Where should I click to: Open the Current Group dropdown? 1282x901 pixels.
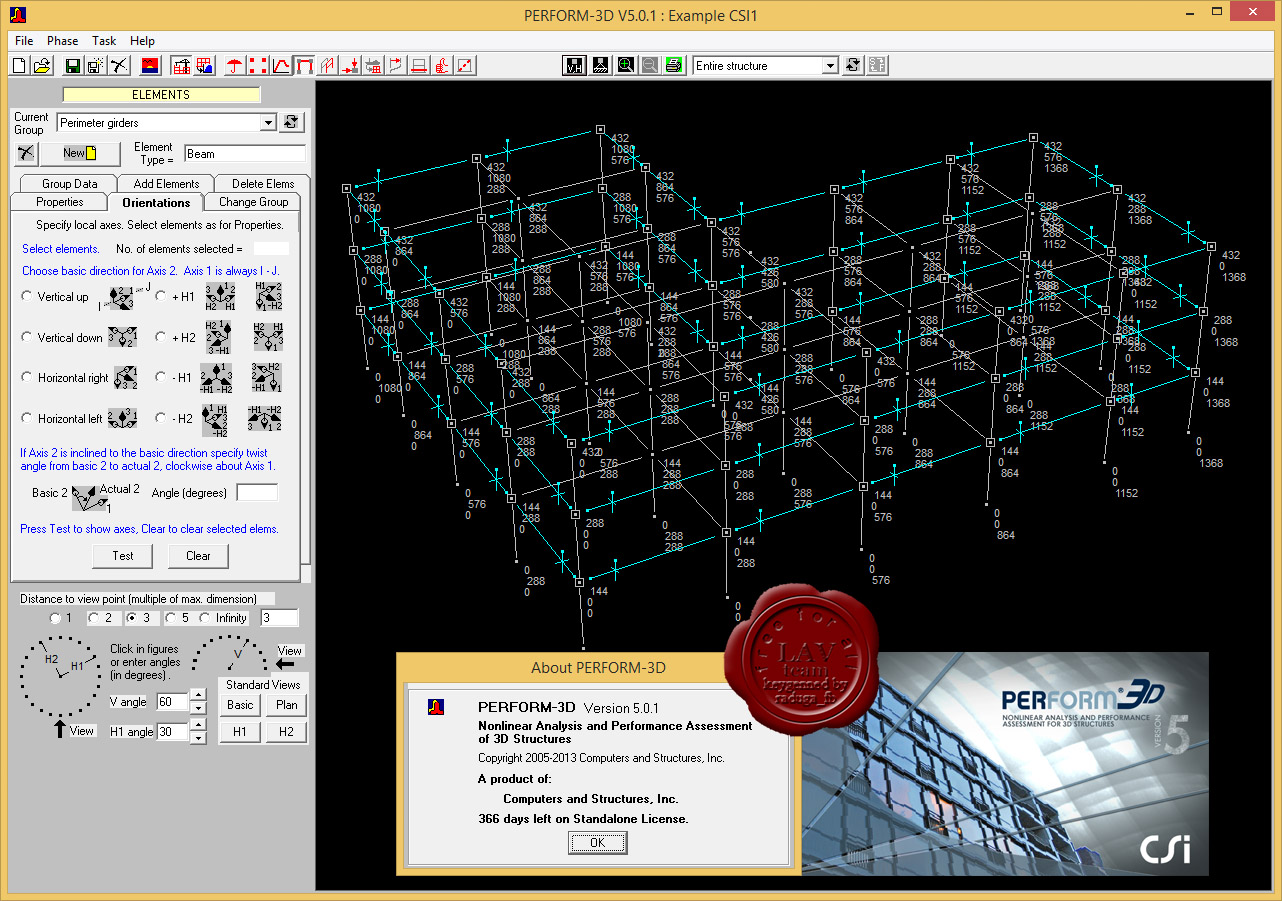(x=267, y=123)
